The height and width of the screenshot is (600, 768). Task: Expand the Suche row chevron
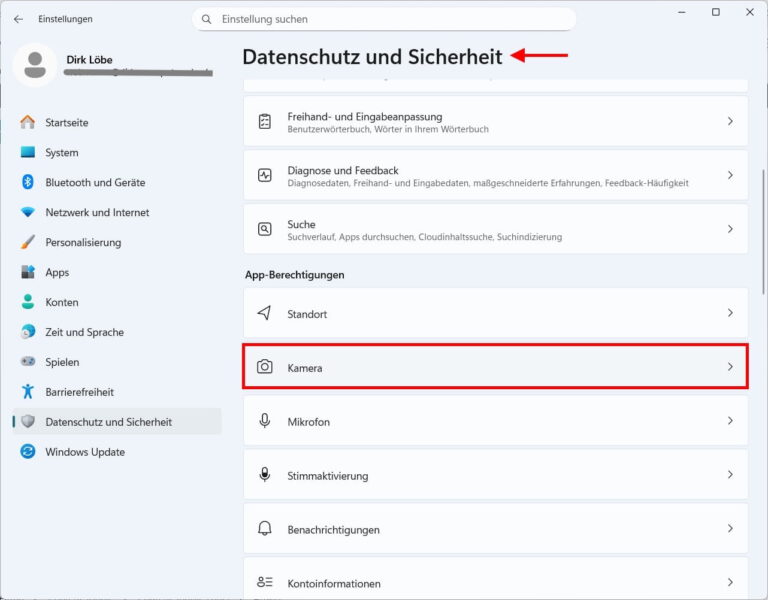(730, 229)
